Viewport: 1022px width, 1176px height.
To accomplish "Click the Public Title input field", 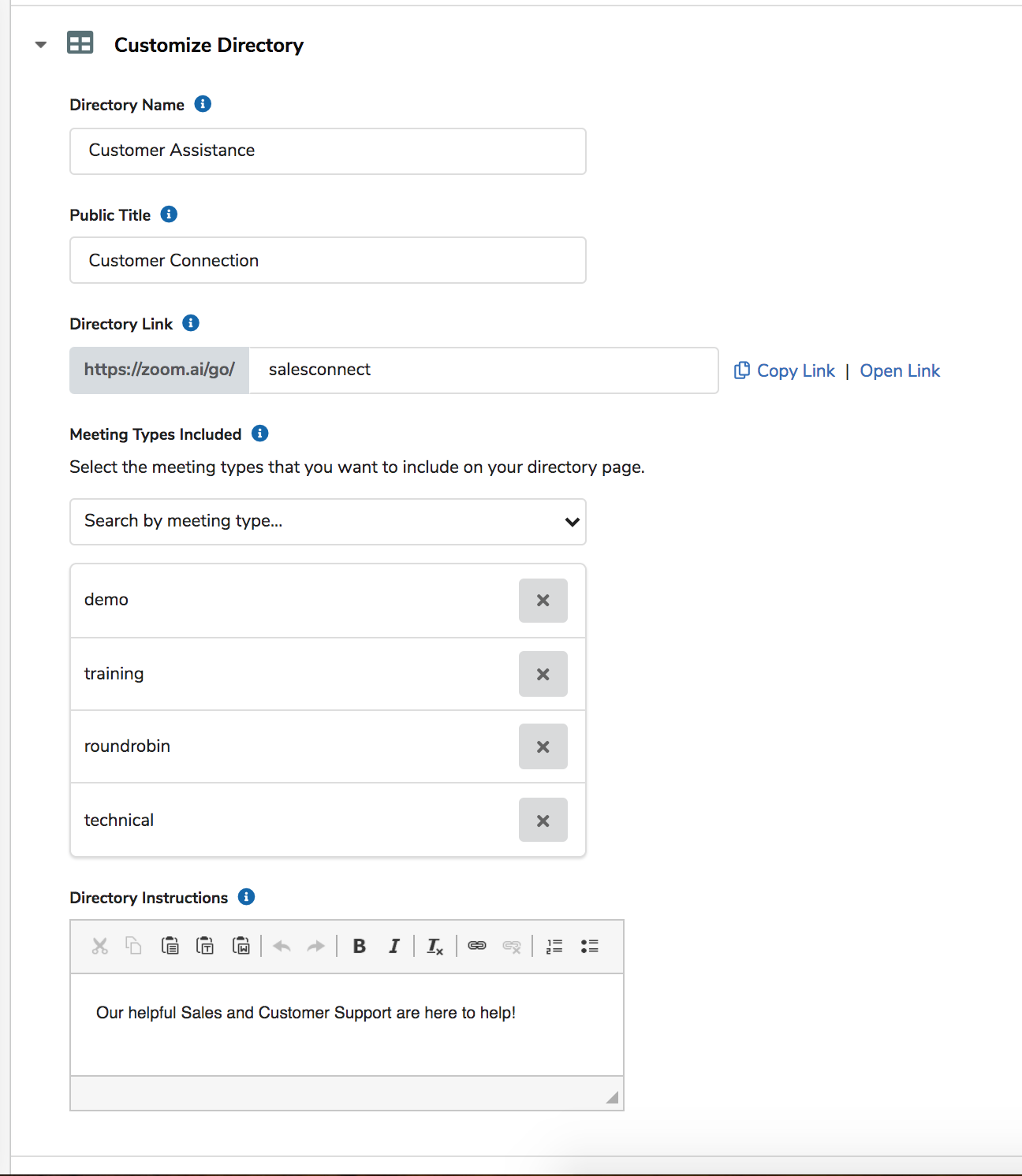I will [x=328, y=260].
